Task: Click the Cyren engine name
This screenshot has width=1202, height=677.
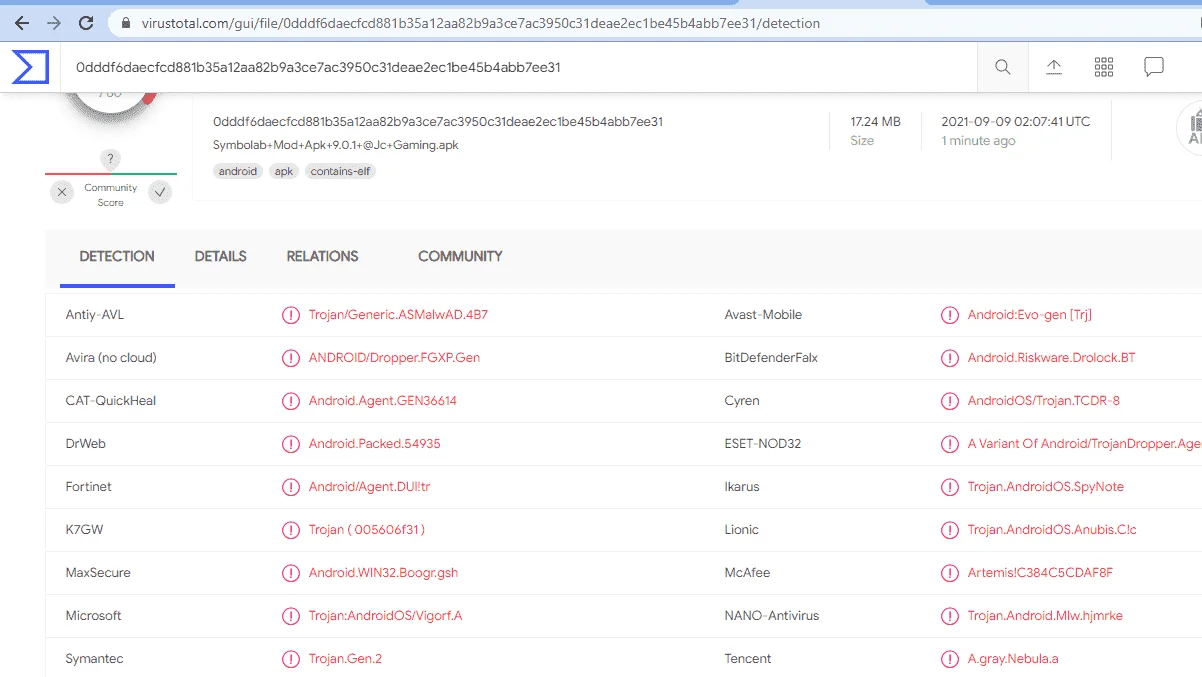Action: click(742, 401)
